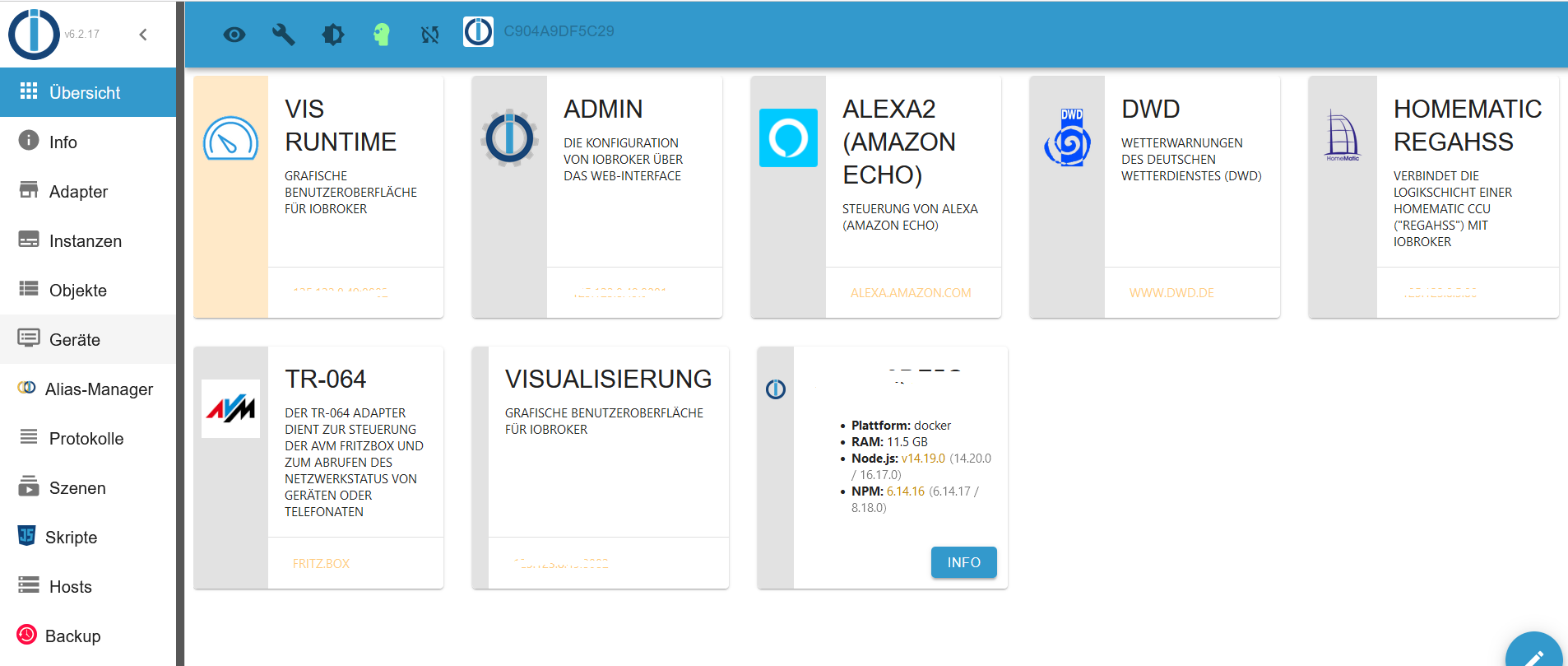
Task: Click the sync-disabled arrows icon
Action: 430,35
